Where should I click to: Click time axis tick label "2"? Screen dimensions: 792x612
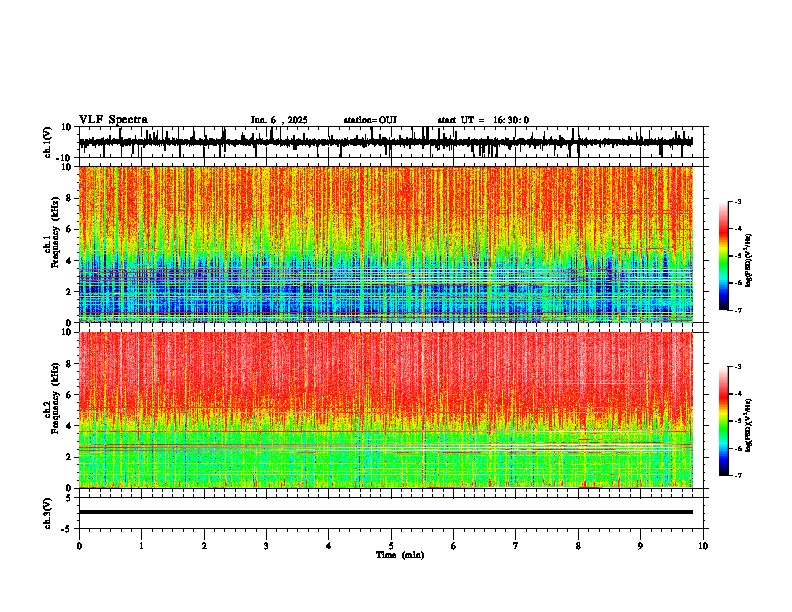(204, 546)
